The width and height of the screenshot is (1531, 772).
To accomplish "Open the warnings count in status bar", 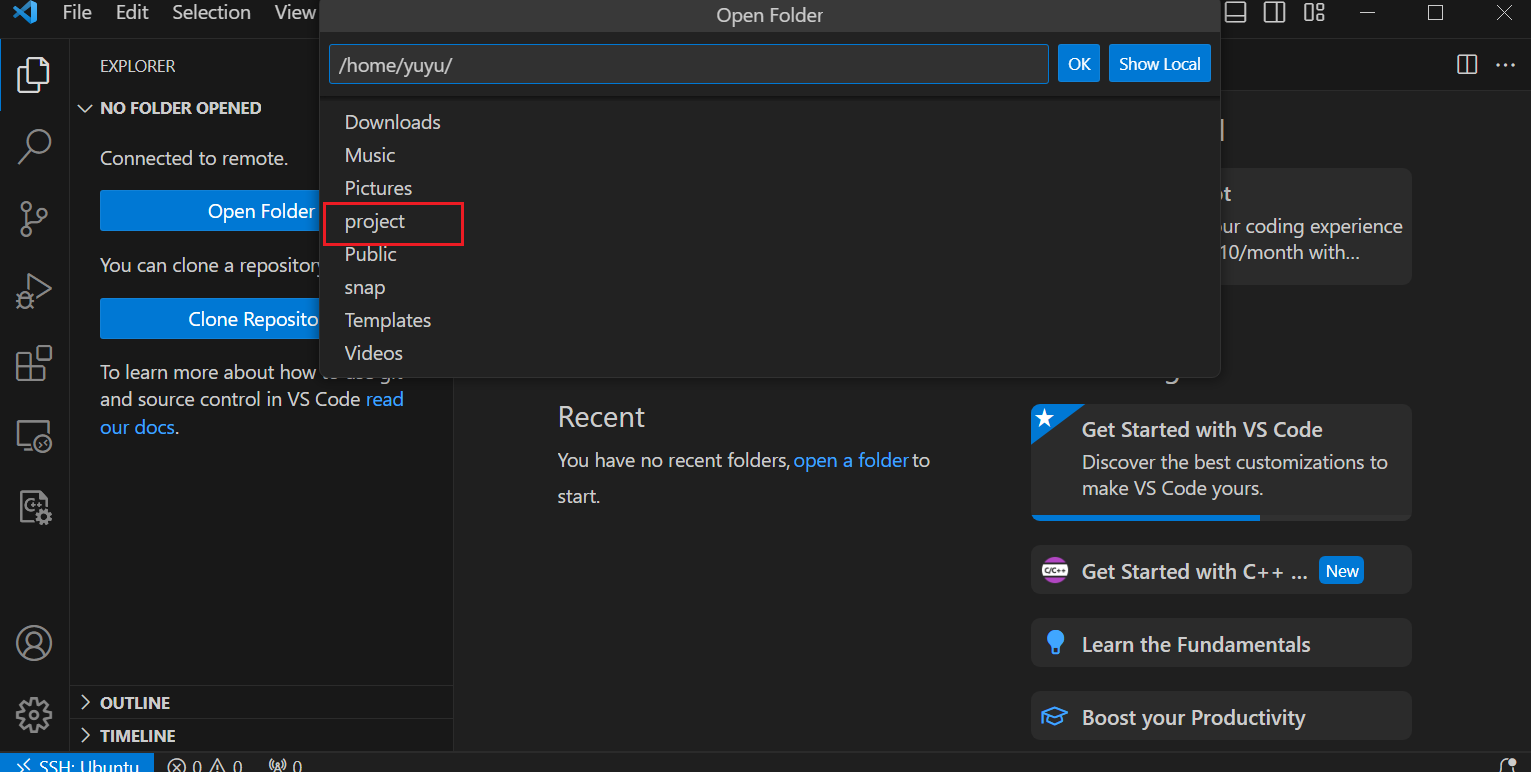I will coord(225,766).
